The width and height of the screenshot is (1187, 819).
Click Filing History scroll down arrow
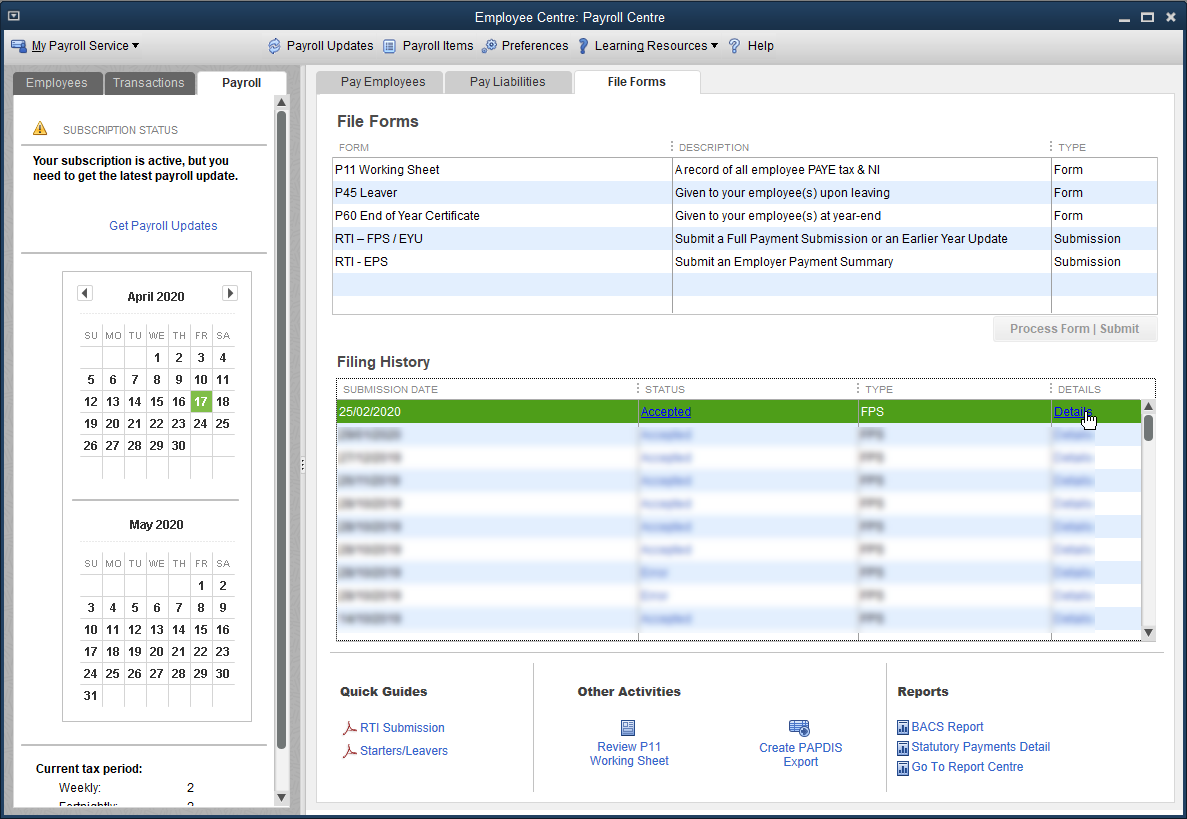click(1148, 633)
